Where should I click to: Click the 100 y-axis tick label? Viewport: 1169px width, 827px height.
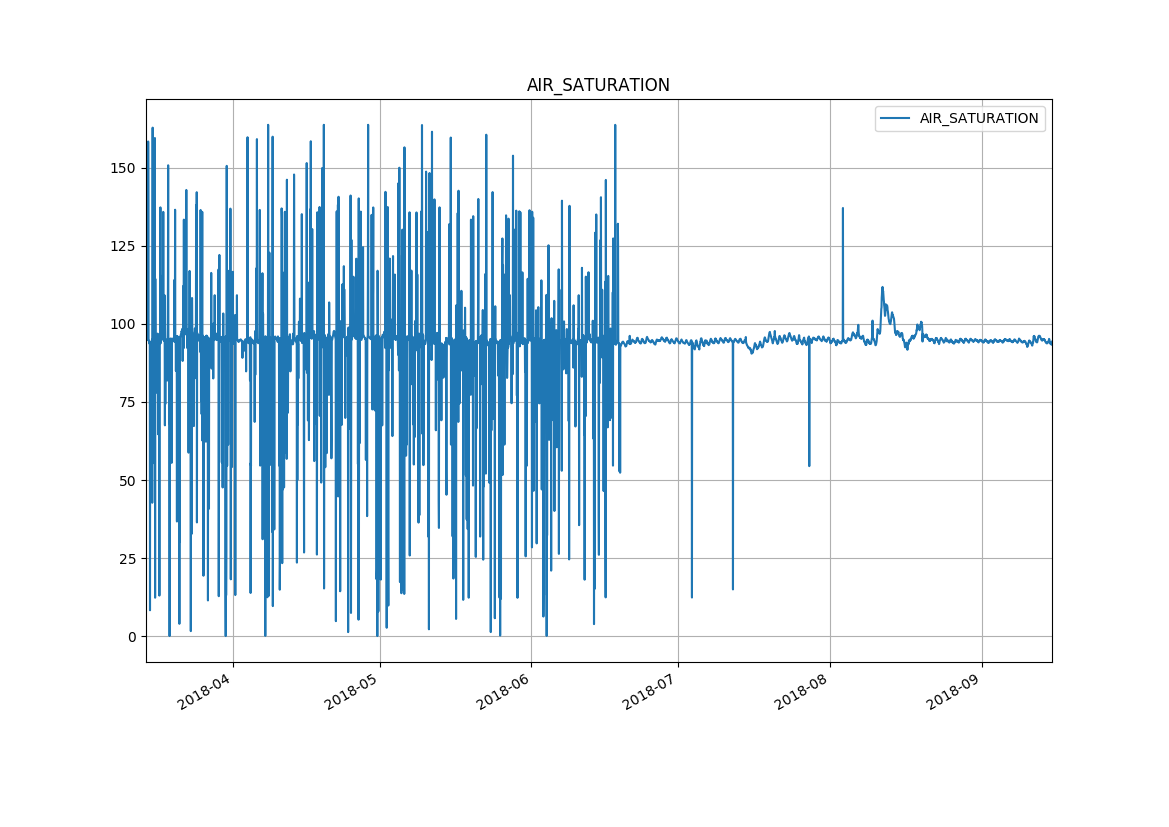pyautogui.click(x=125, y=324)
